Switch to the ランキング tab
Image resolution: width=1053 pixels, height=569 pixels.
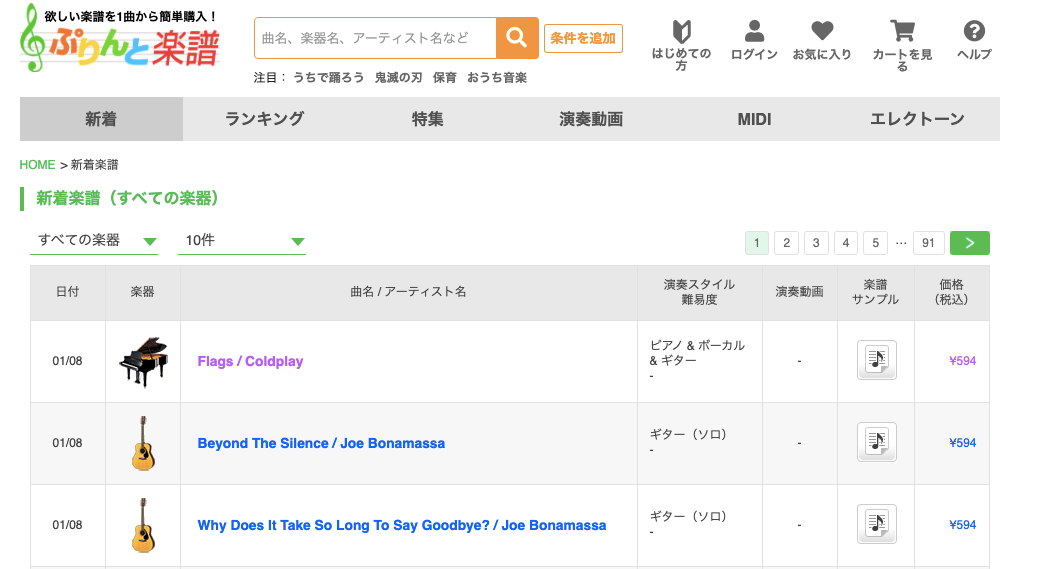point(265,119)
